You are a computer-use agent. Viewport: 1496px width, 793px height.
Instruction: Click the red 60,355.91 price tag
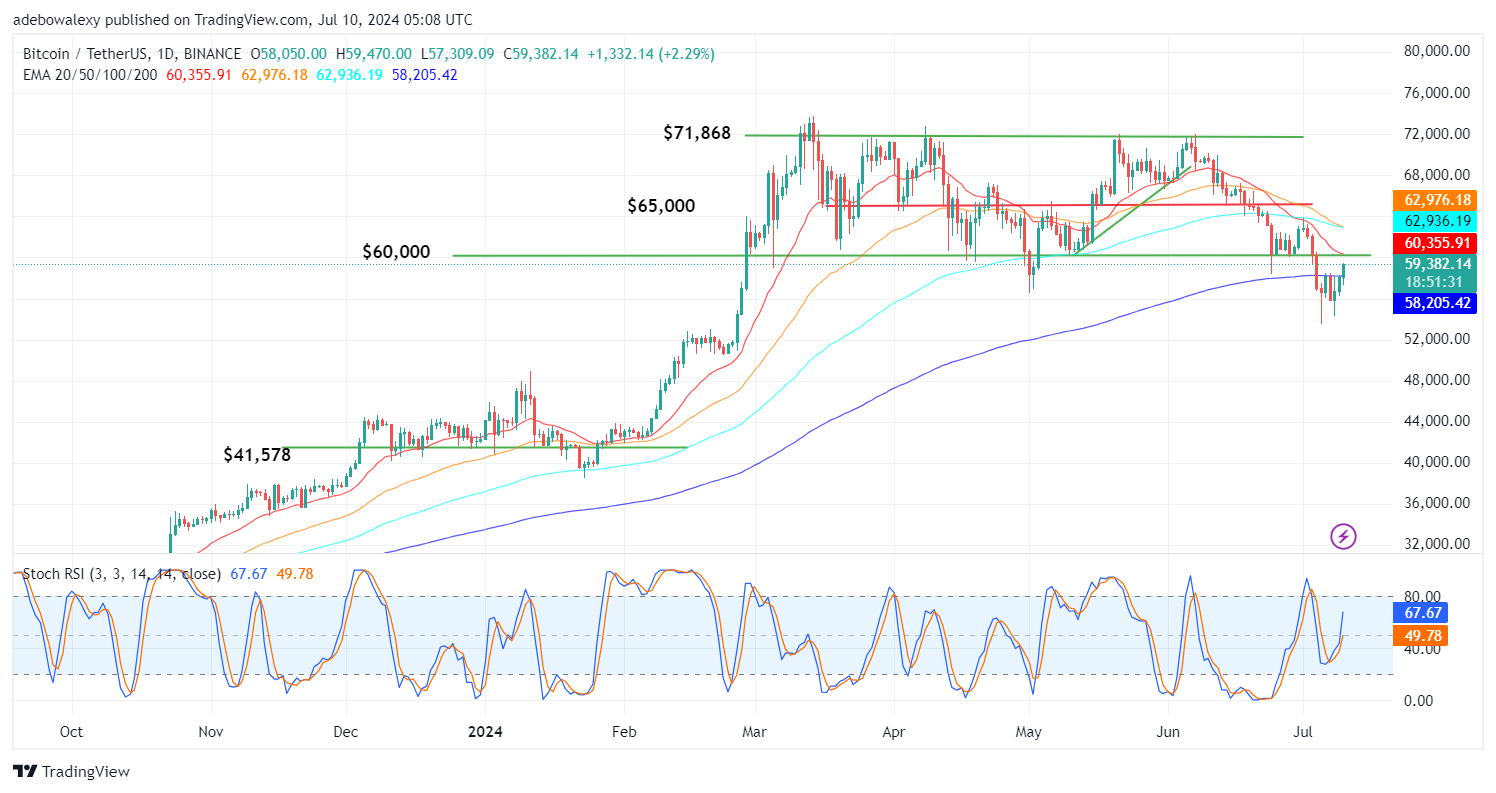coord(1435,242)
